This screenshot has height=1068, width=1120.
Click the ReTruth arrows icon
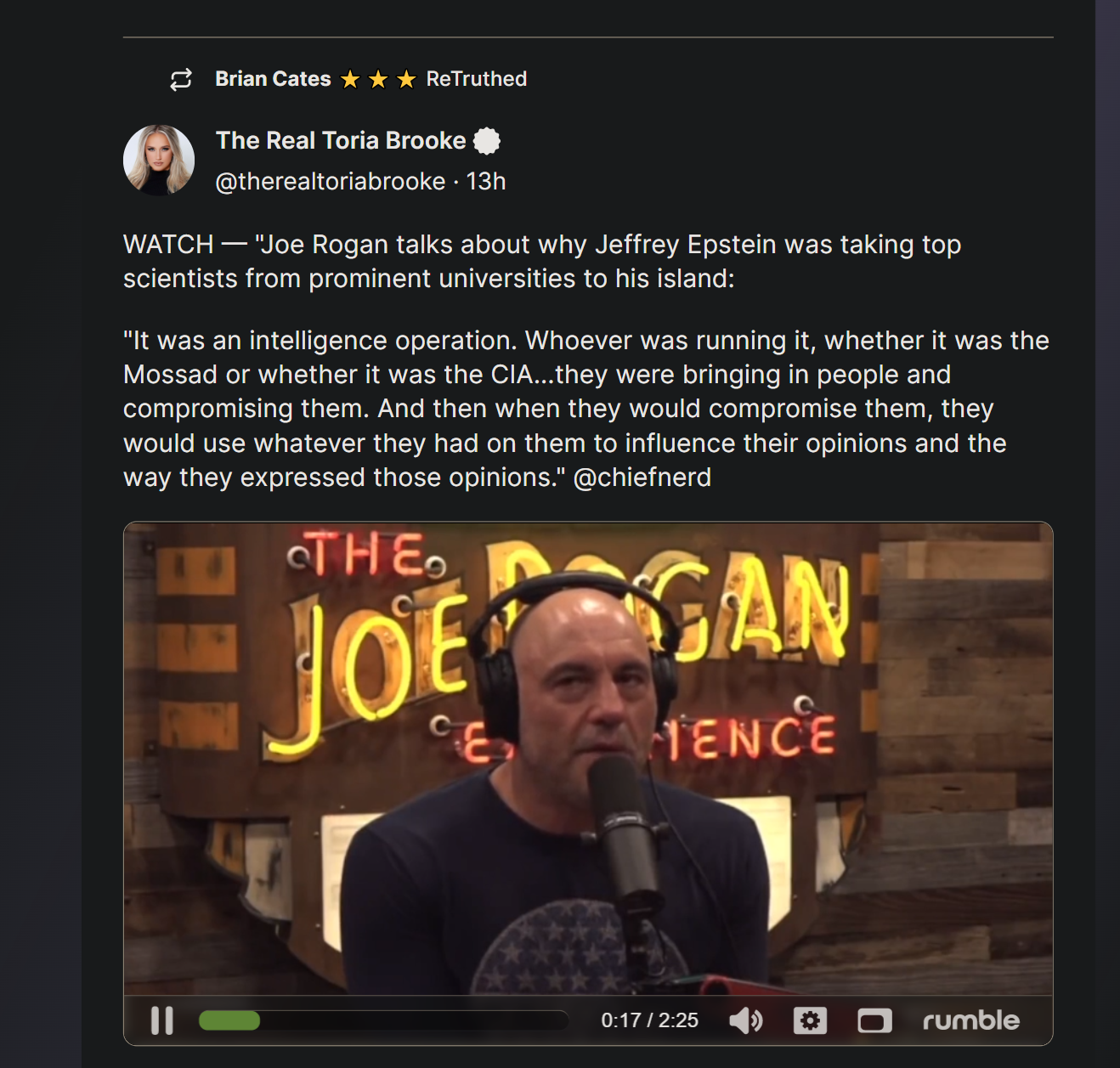pyautogui.click(x=181, y=80)
